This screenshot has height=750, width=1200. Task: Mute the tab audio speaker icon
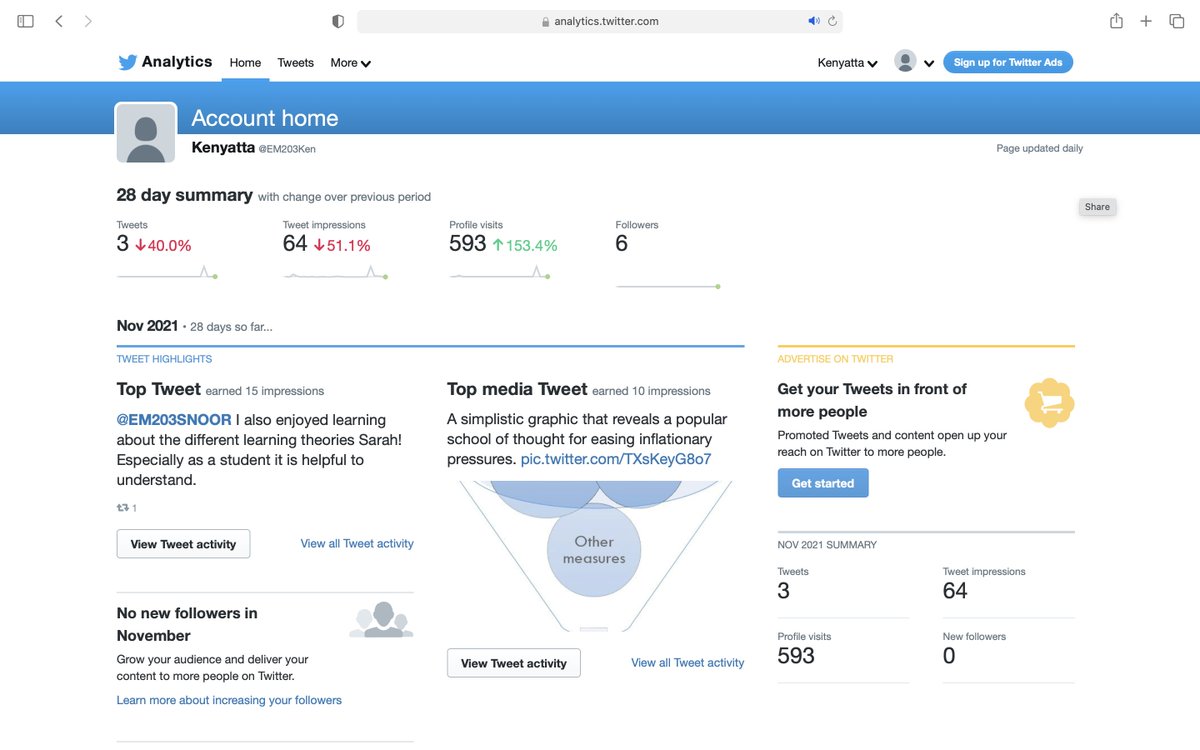[x=814, y=21]
